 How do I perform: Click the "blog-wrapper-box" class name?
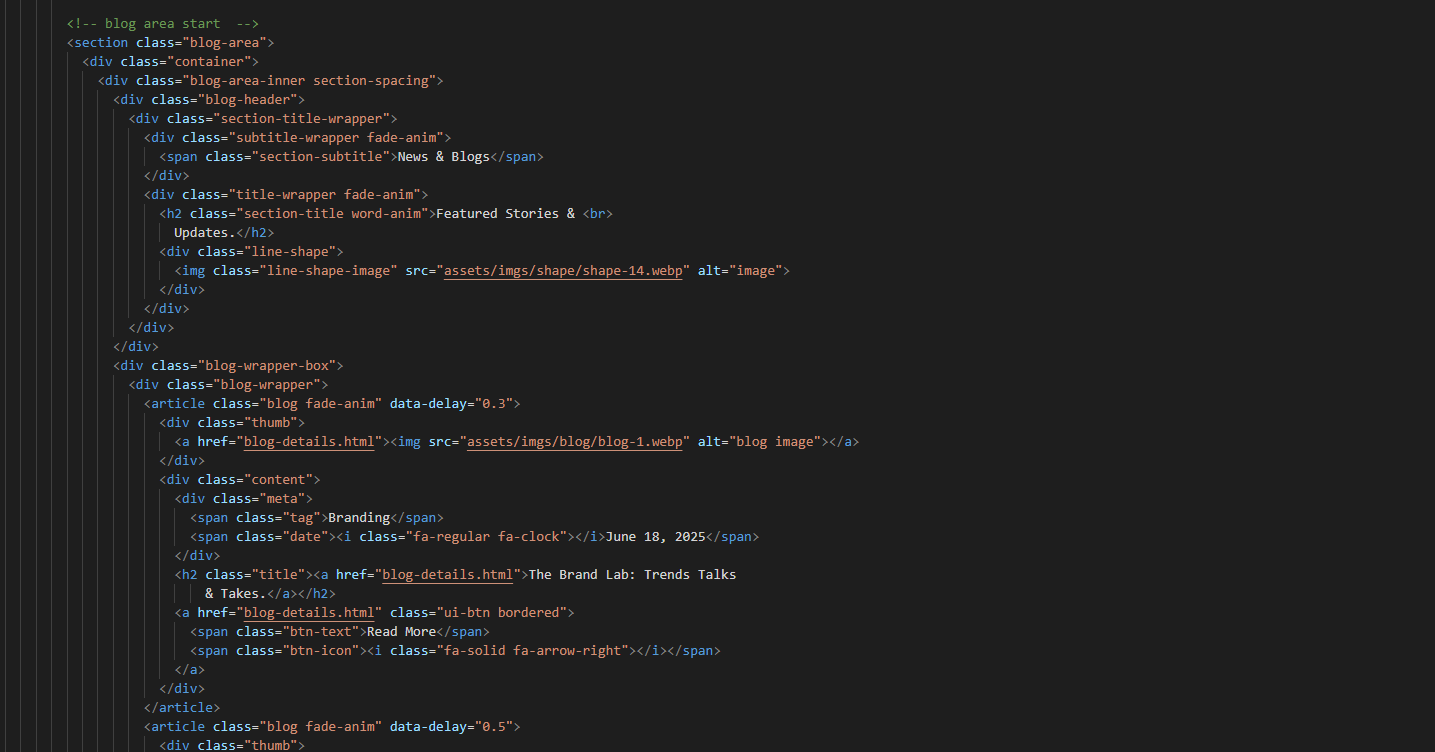(271, 366)
